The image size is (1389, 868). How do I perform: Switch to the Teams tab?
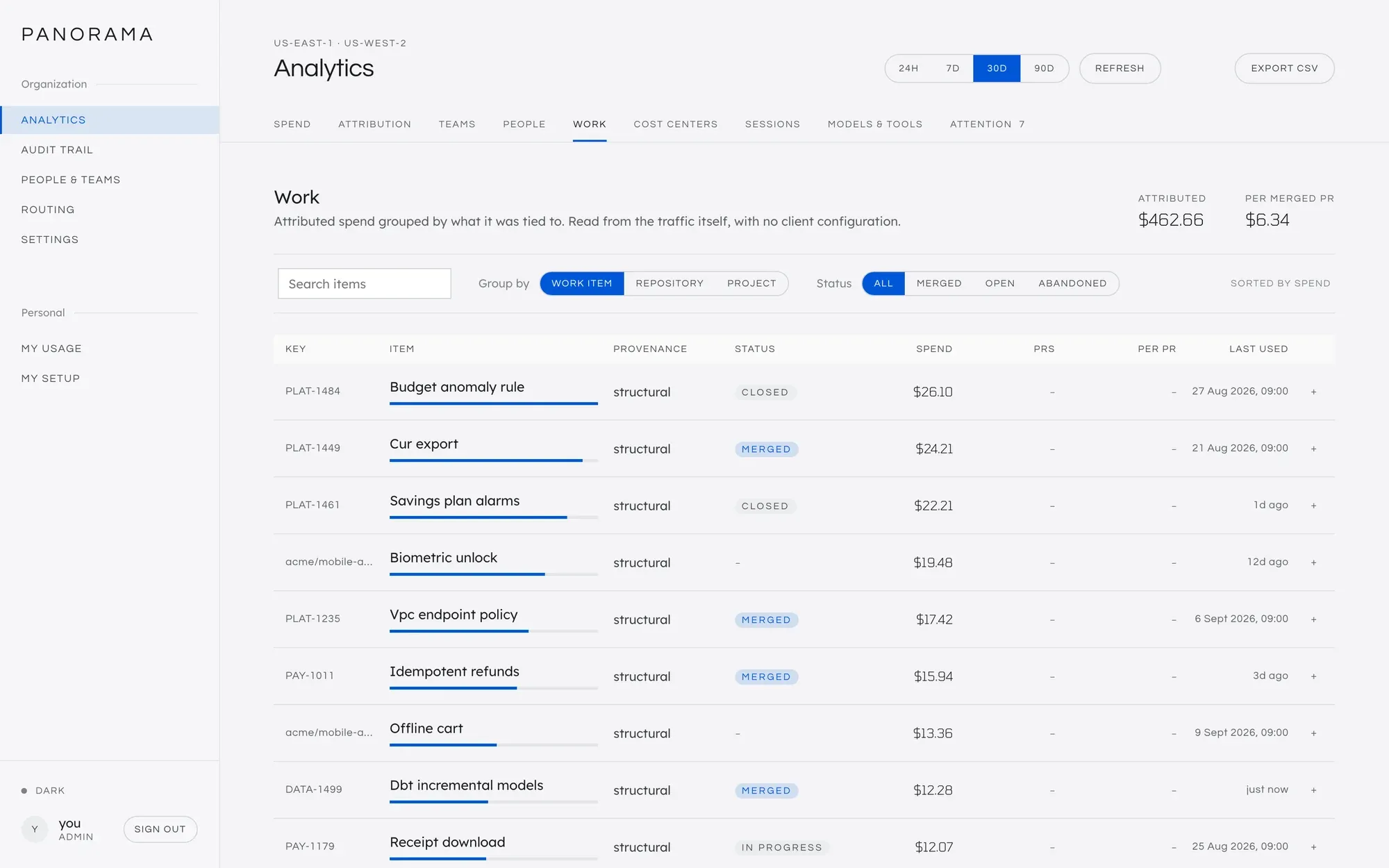click(x=457, y=124)
